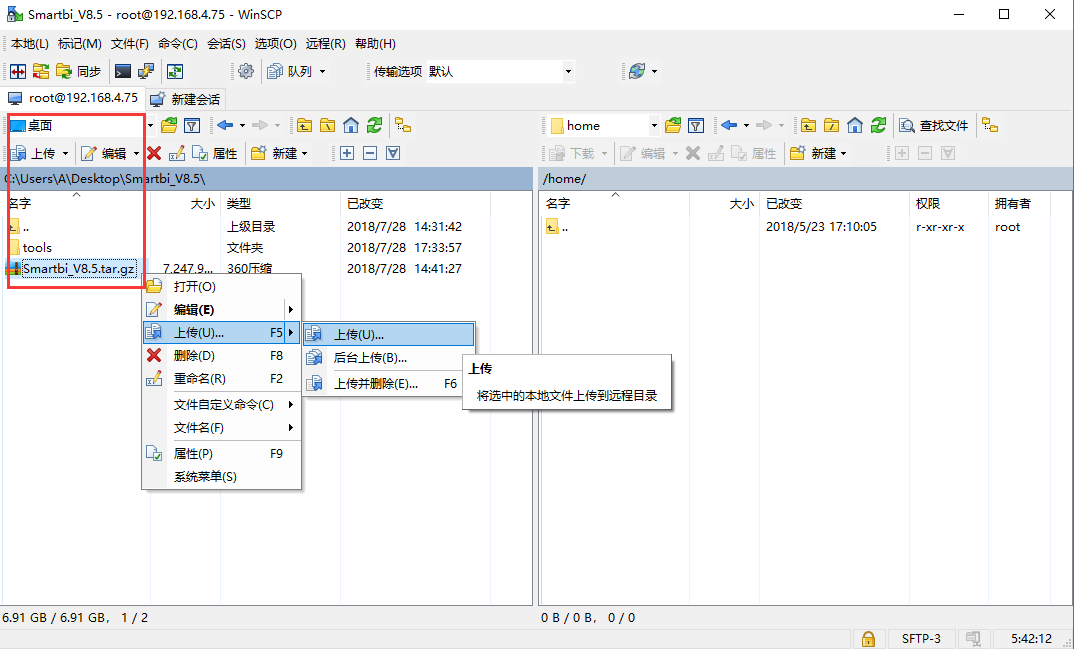The height and width of the screenshot is (649, 1074).
Task: Open the 命令(C) menu
Action: pyautogui.click(x=177, y=44)
